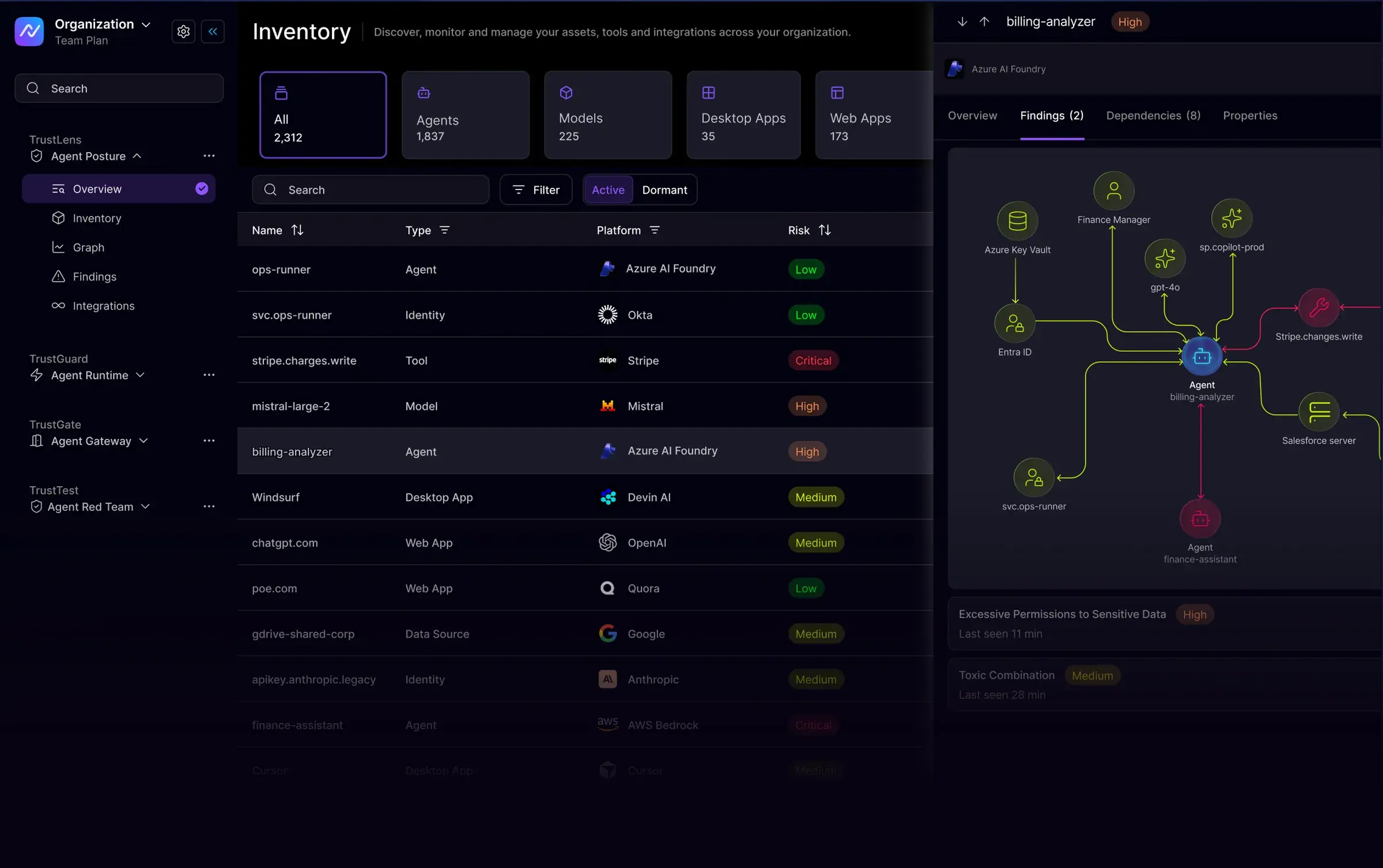Open Agent Red Team more options menu
The width and height of the screenshot is (1383, 868).
coord(209,506)
